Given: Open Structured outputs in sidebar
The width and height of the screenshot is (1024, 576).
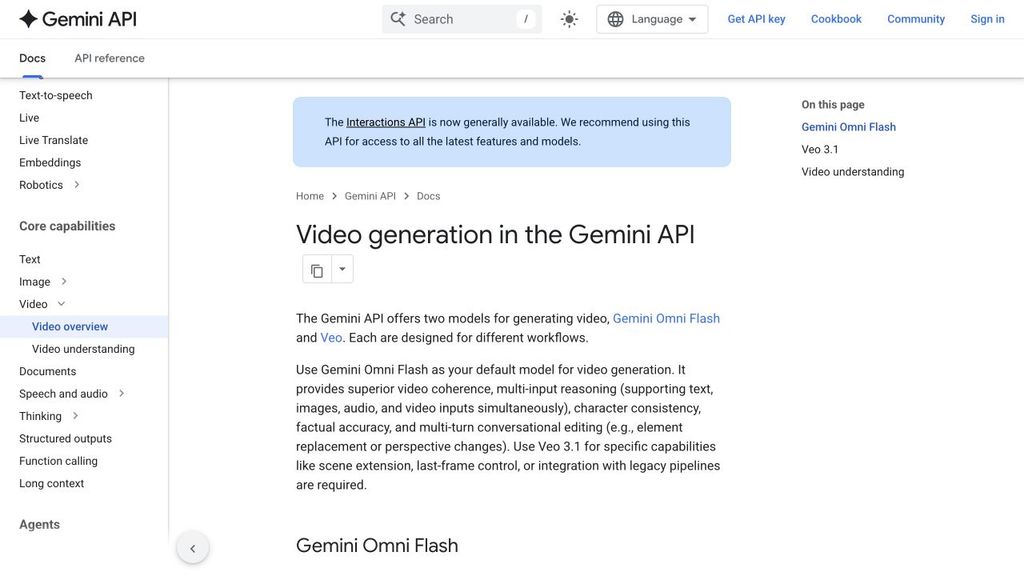Looking at the screenshot, I should coord(65,438).
